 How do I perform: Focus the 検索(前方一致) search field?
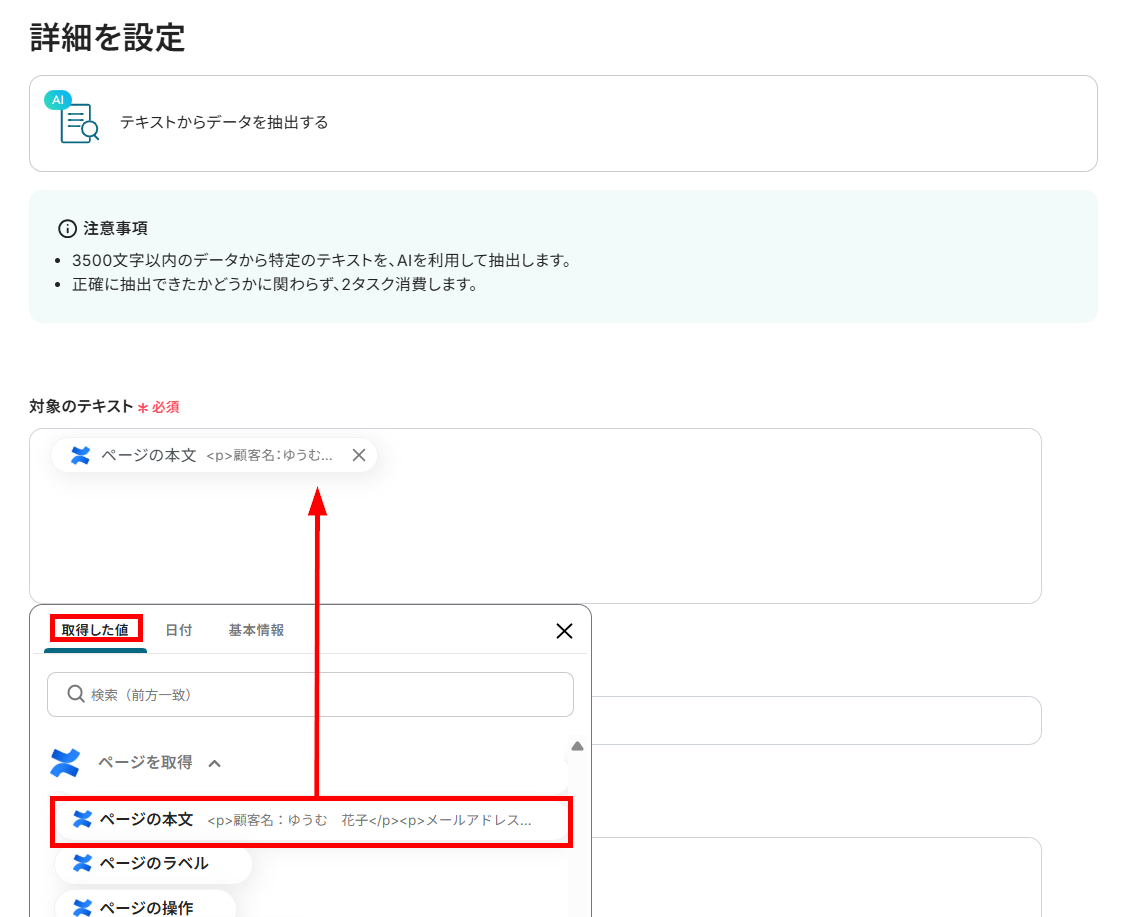(310, 694)
